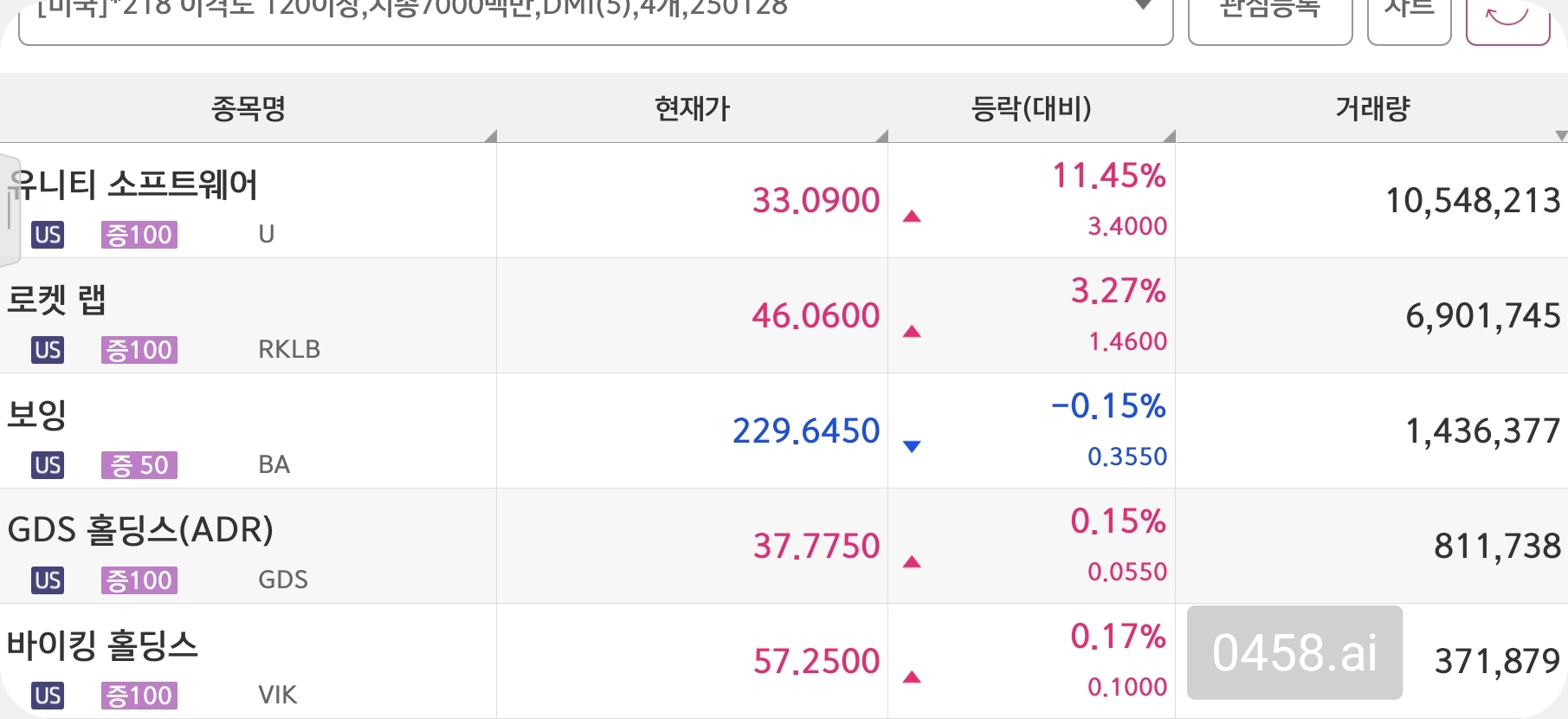
Task: Click the 3.27% change value
Action: pos(1119,291)
